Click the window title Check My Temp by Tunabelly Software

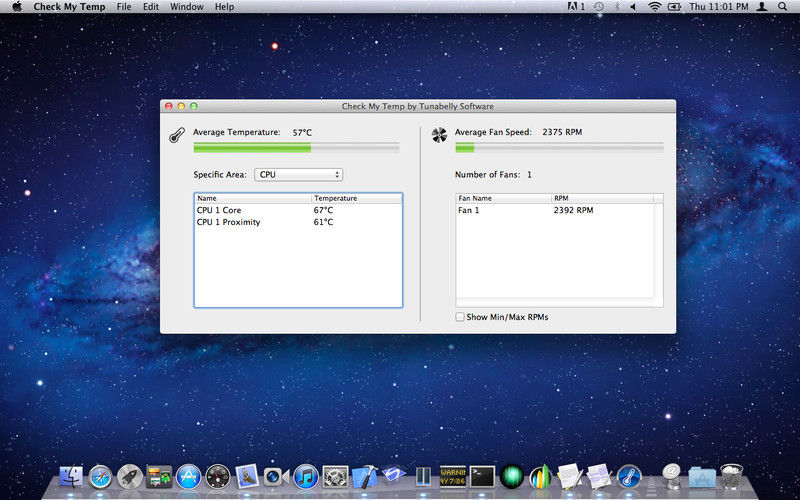[417, 106]
